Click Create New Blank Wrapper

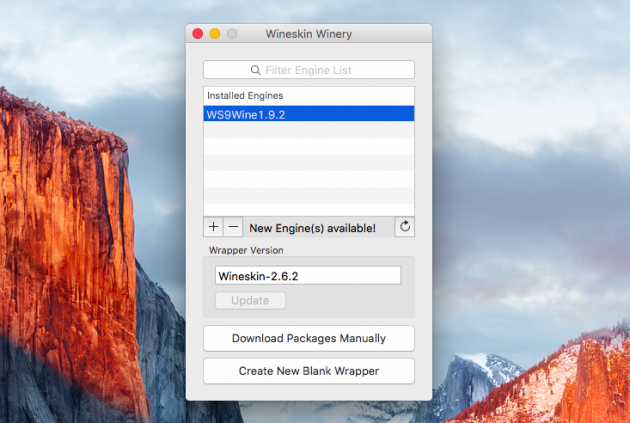(x=309, y=371)
